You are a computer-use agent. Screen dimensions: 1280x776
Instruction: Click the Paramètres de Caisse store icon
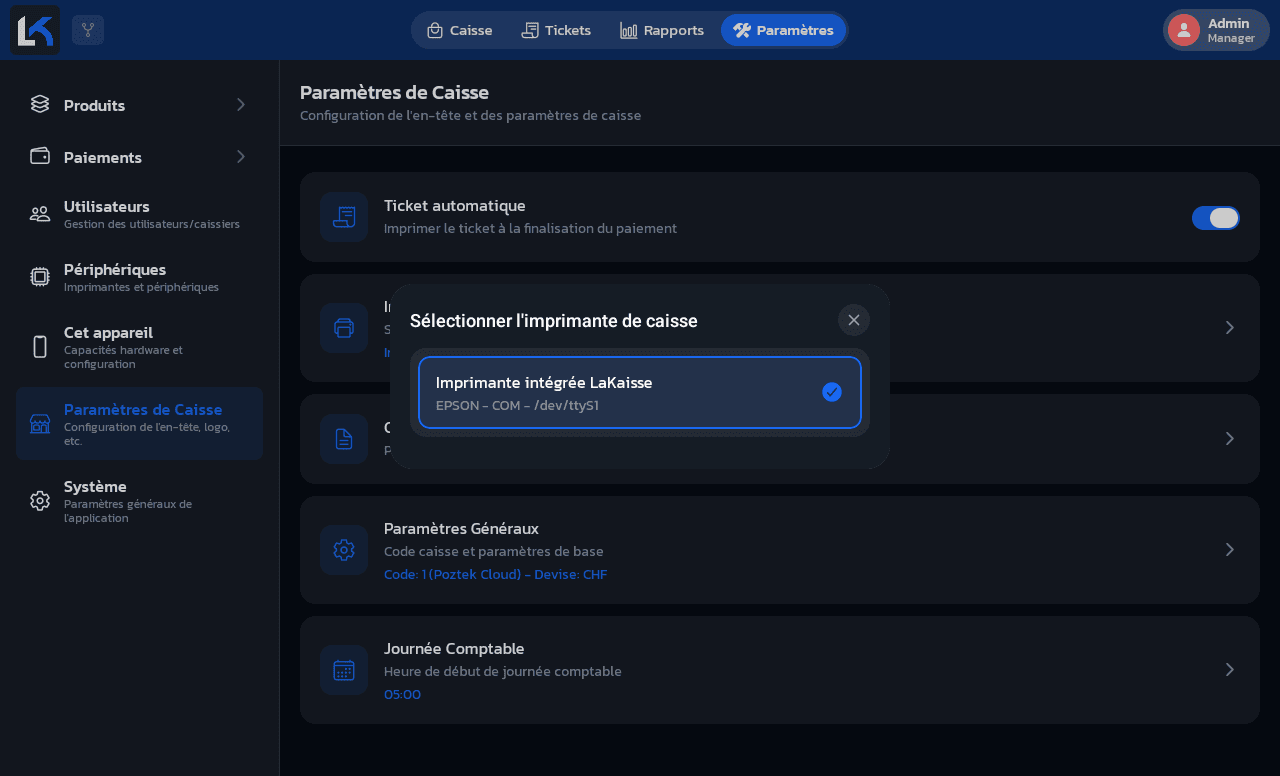pos(40,424)
